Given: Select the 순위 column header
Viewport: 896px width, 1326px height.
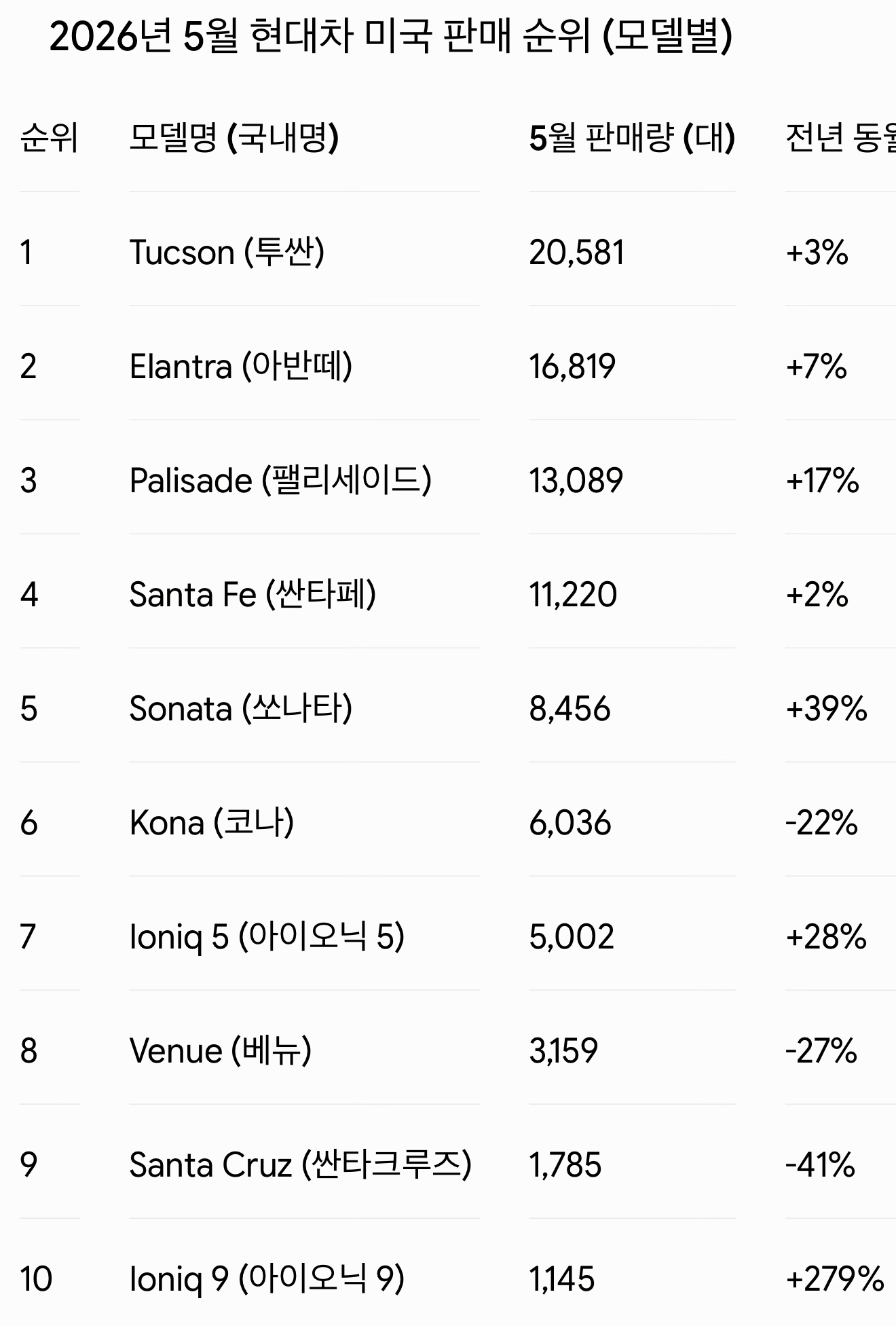Looking at the screenshot, I should (x=50, y=138).
